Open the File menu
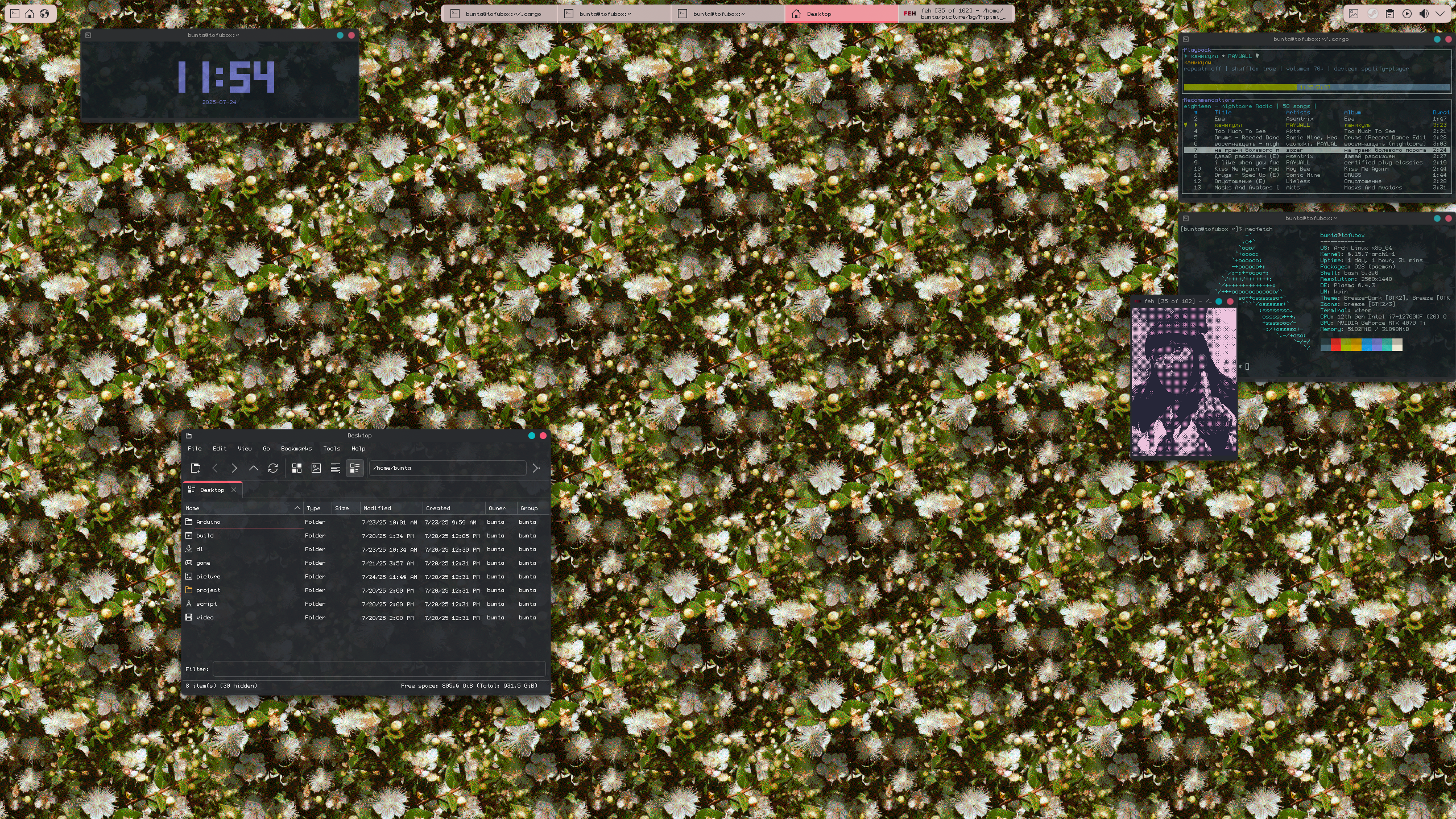This screenshot has height=819, width=1456. pyautogui.click(x=195, y=449)
